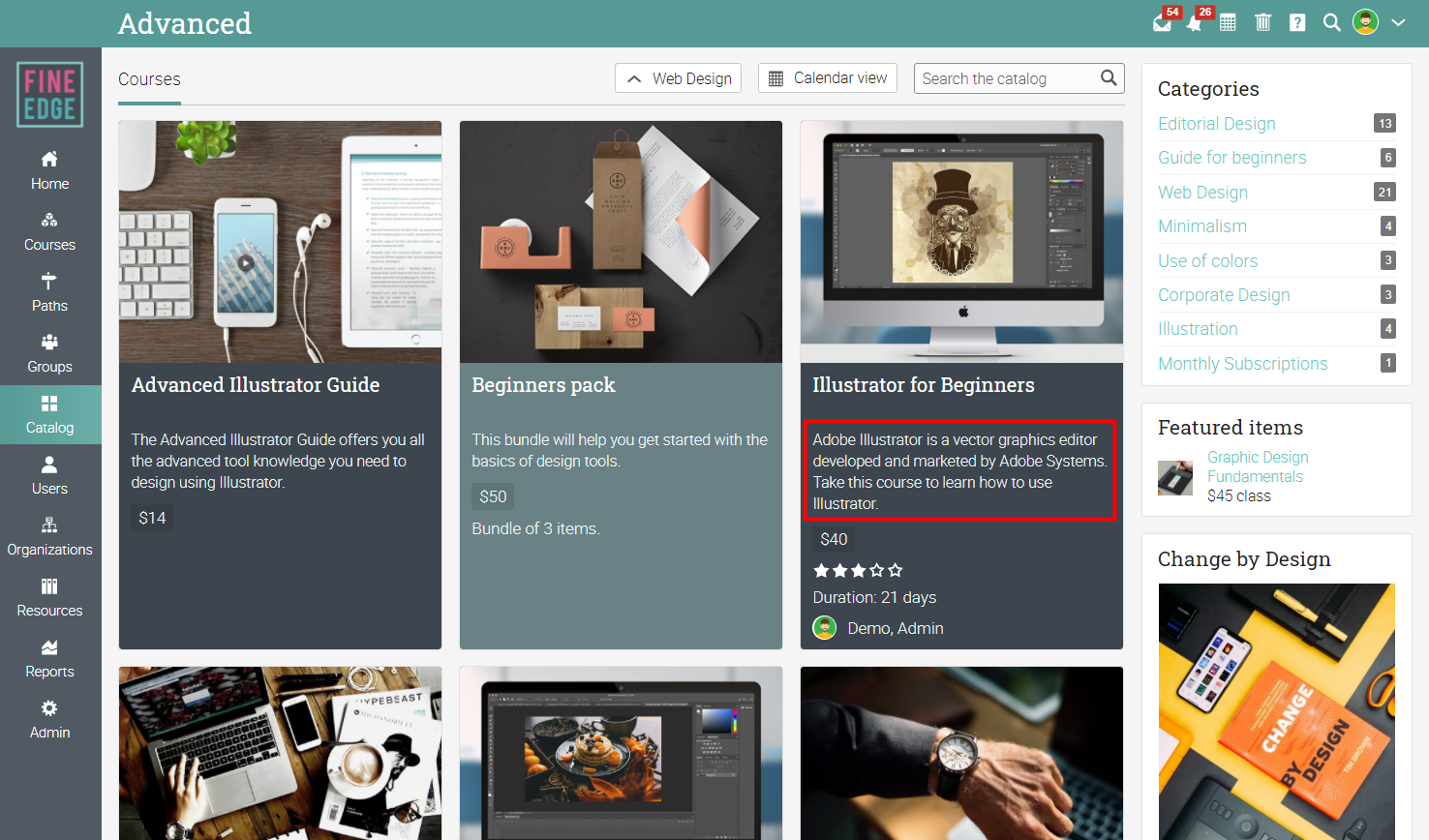Click the instructor avatar beside Demo, Admin

(x=824, y=628)
